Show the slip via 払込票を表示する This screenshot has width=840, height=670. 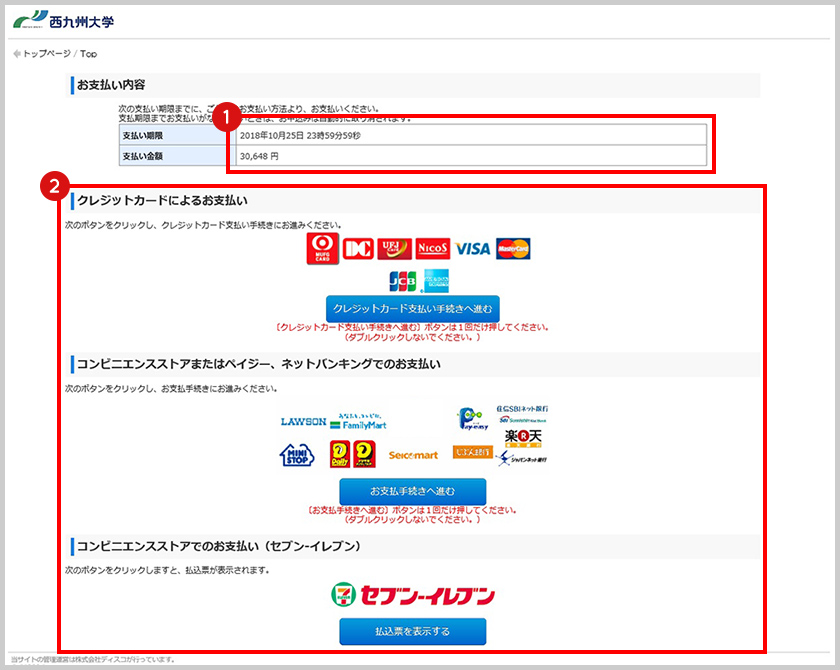[x=412, y=631]
